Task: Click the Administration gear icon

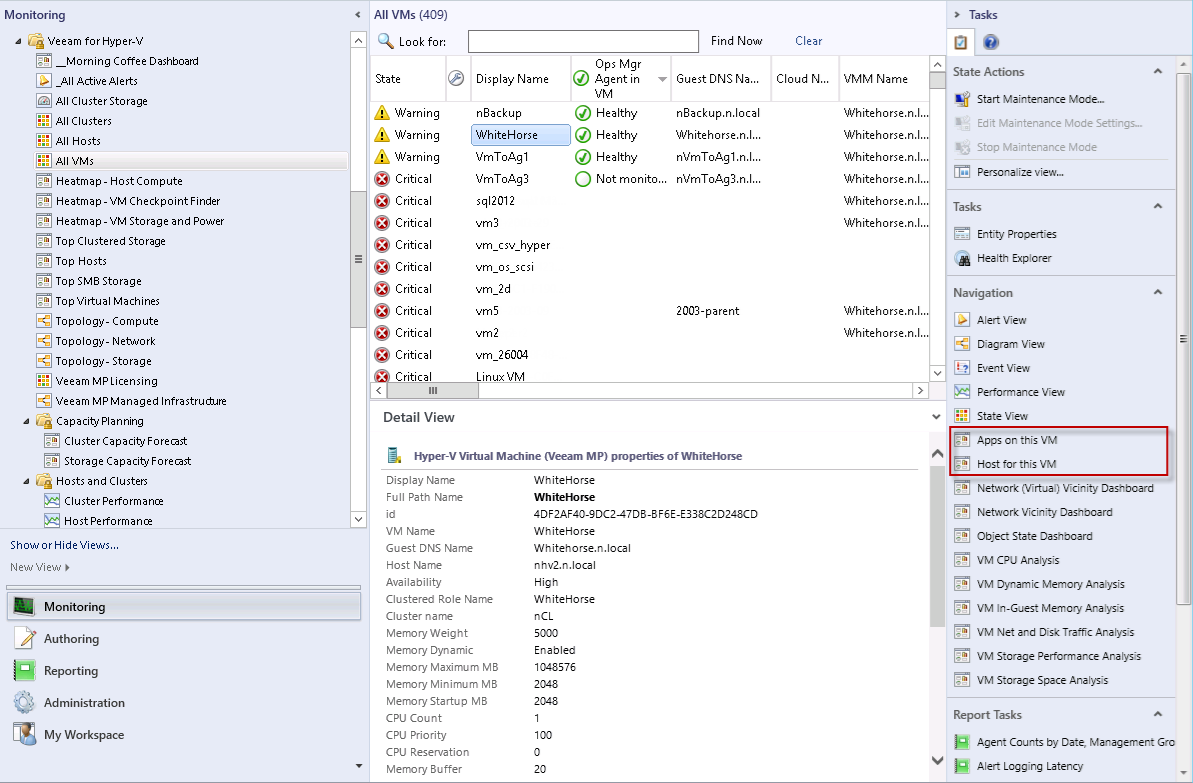Action: (x=24, y=702)
